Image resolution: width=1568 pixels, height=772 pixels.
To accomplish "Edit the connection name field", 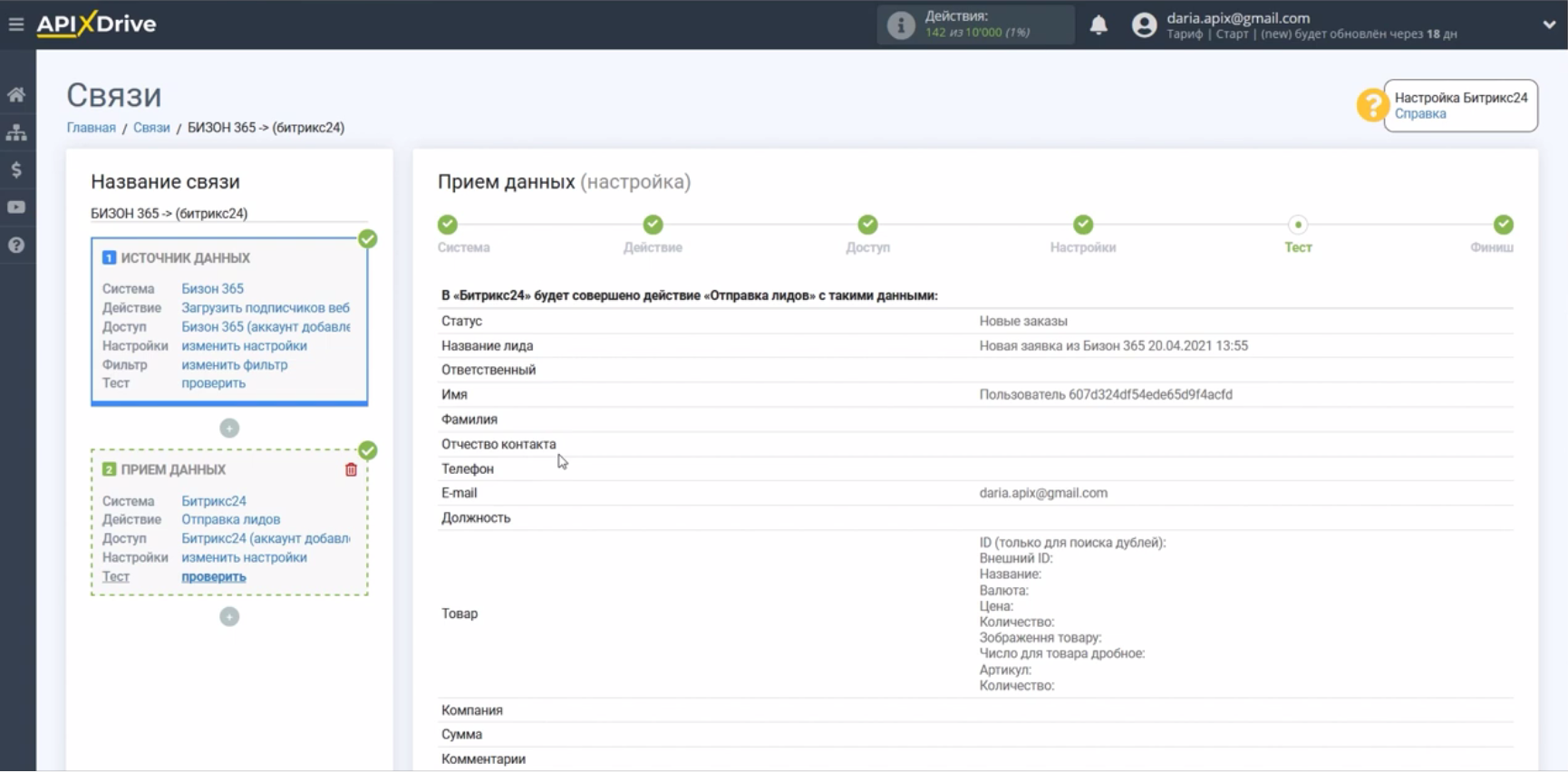I will tap(228, 214).
